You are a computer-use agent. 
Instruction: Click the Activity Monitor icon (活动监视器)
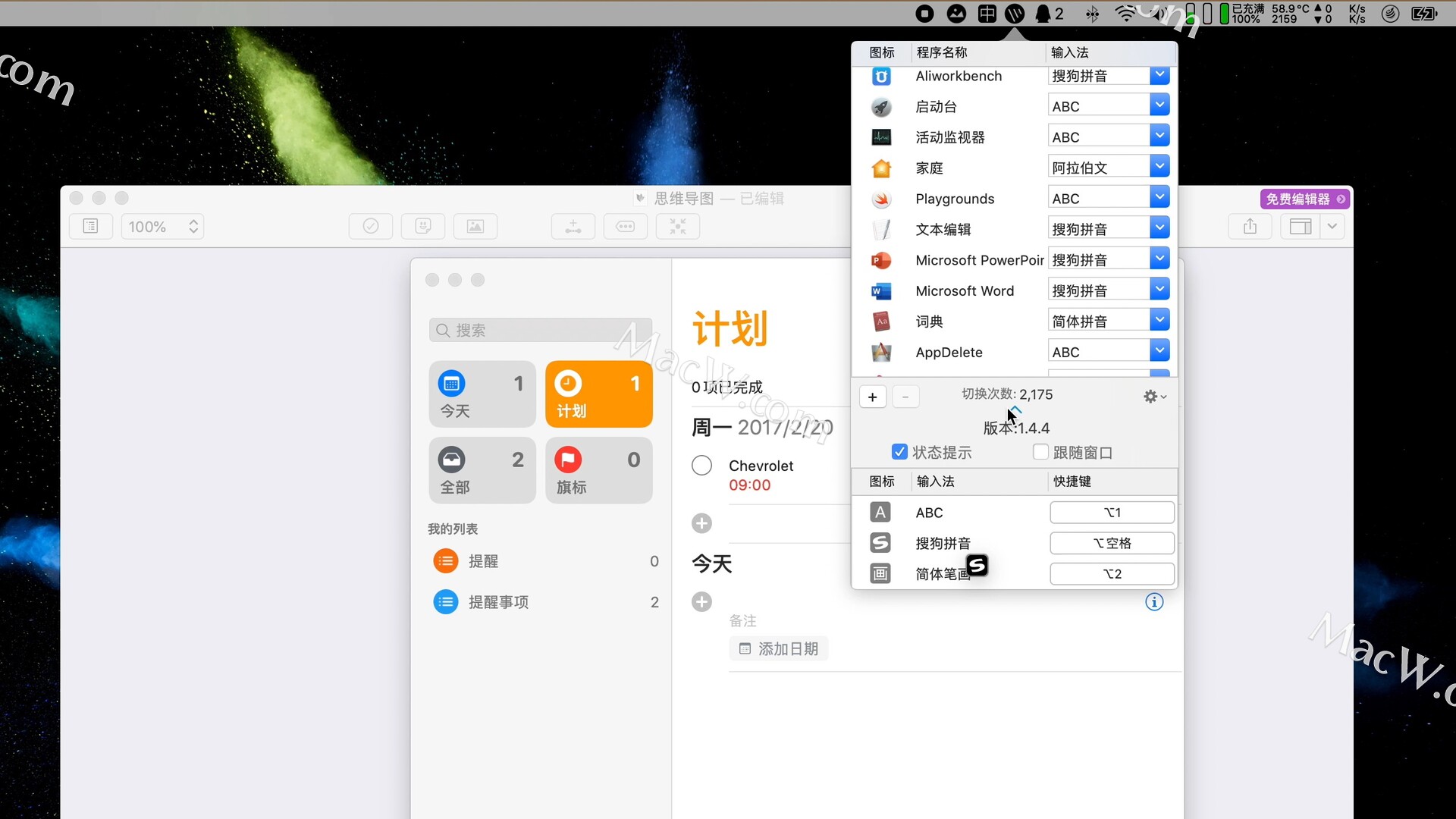tap(881, 137)
